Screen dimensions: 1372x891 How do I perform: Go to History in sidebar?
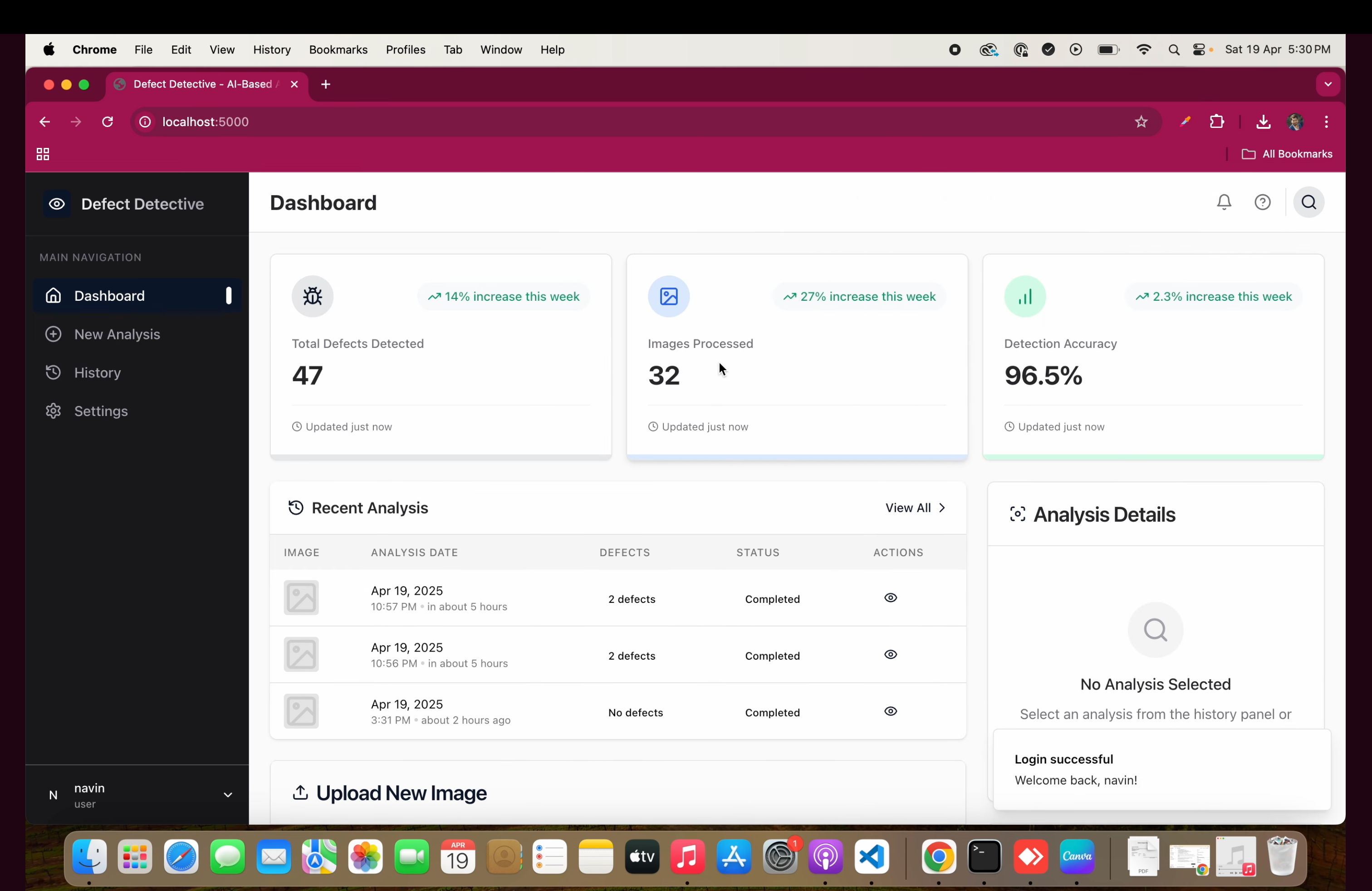coord(98,373)
